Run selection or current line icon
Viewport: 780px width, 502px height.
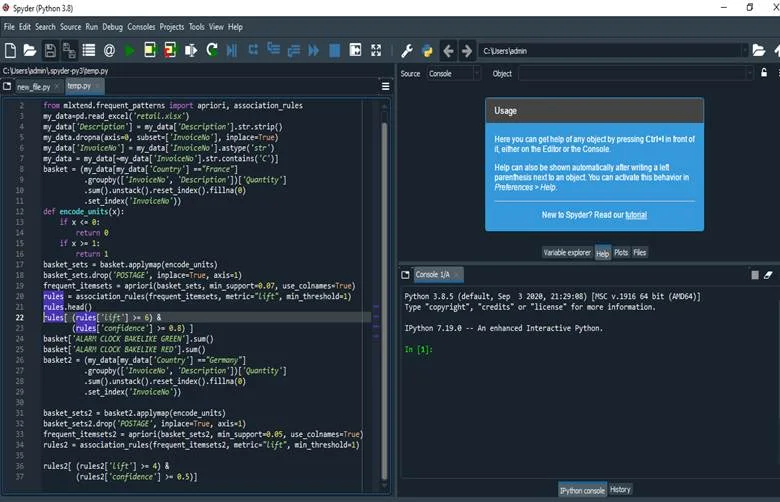click(191, 50)
